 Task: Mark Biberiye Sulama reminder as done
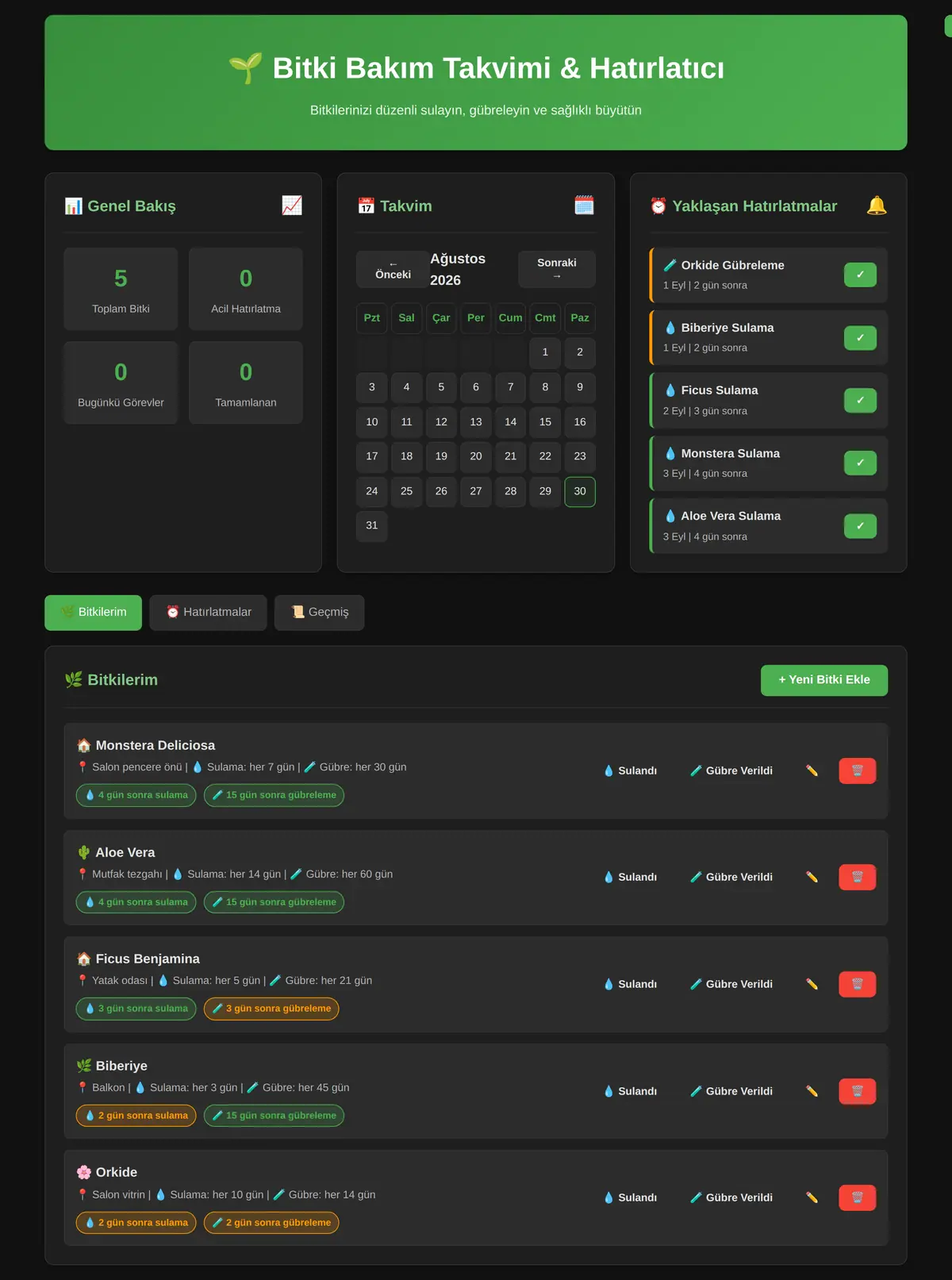click(x=860, y=338)
